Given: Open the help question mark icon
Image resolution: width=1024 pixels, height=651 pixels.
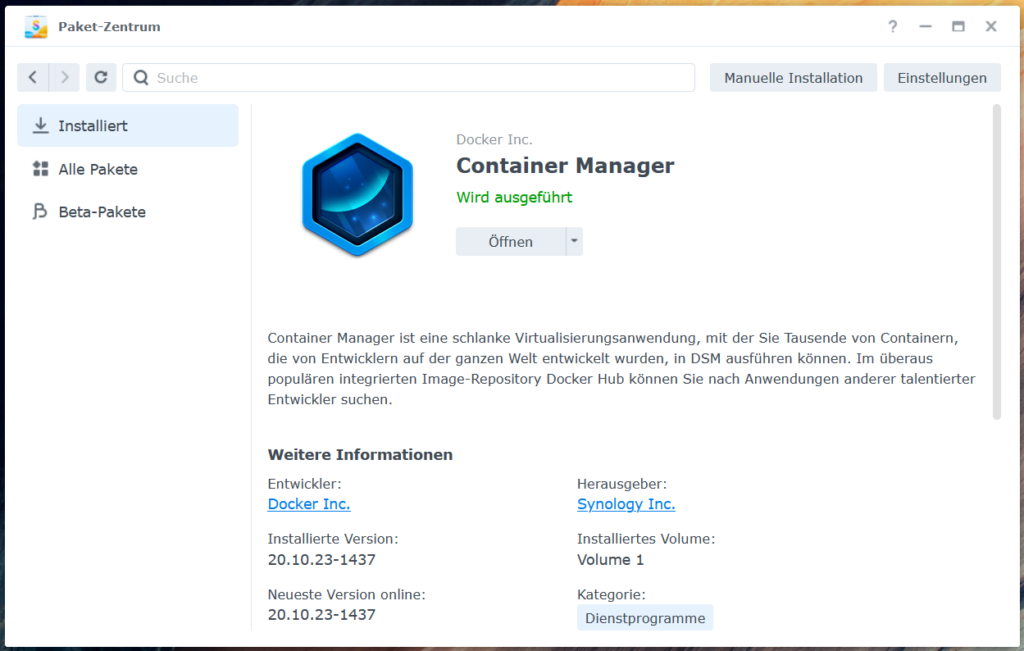Looking at the screenshot, I should (x=892, y=26).
